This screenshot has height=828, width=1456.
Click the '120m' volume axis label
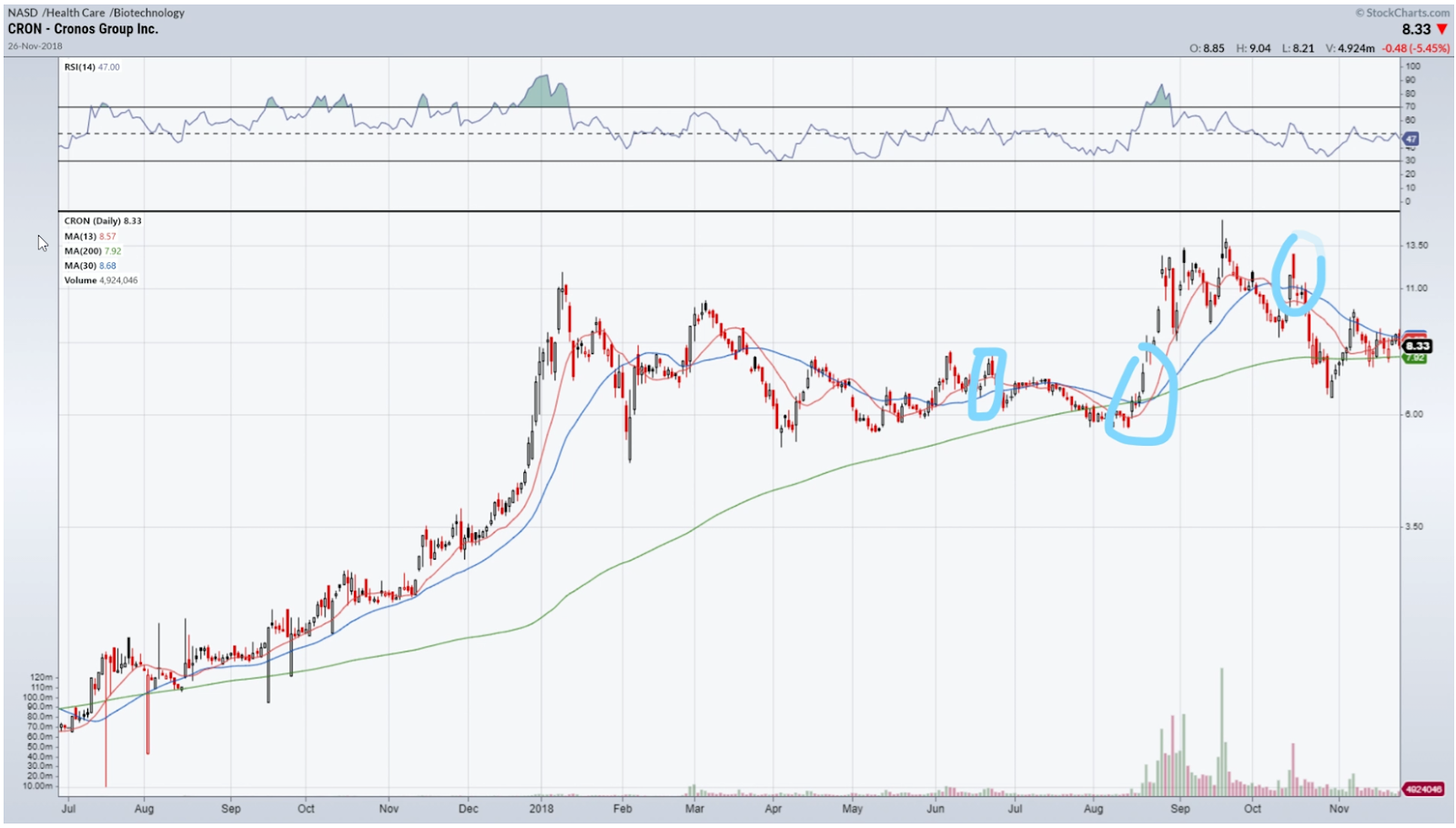41,677
